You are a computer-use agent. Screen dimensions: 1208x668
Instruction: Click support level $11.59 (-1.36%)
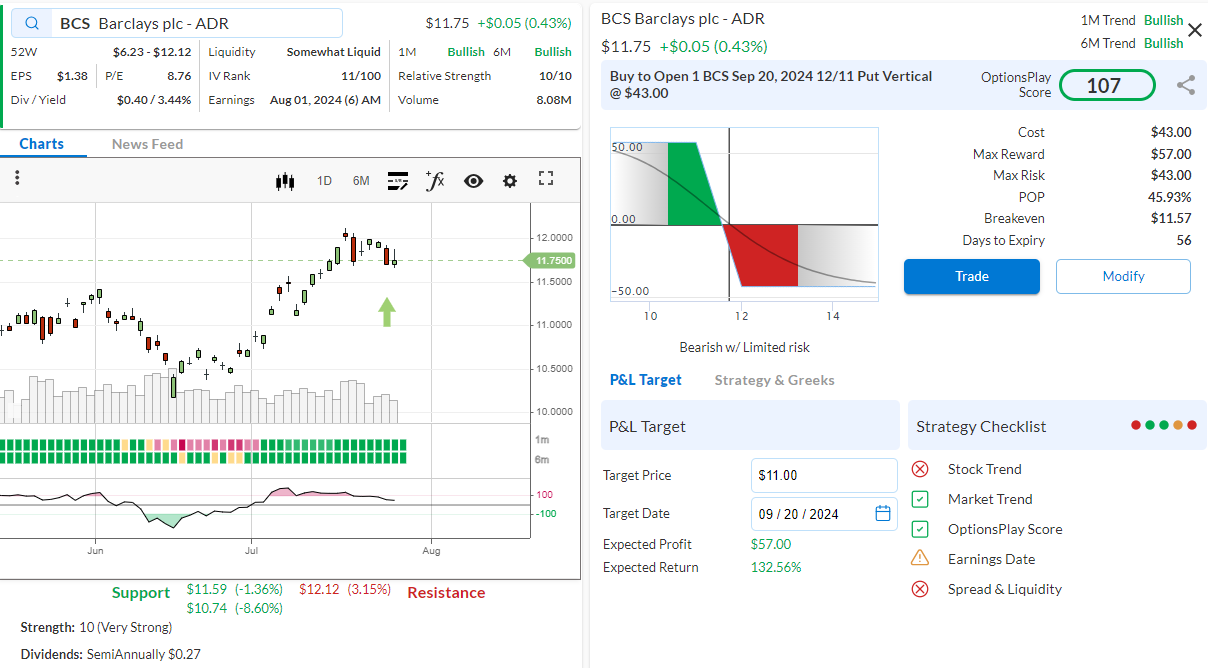tap(235, 589)
